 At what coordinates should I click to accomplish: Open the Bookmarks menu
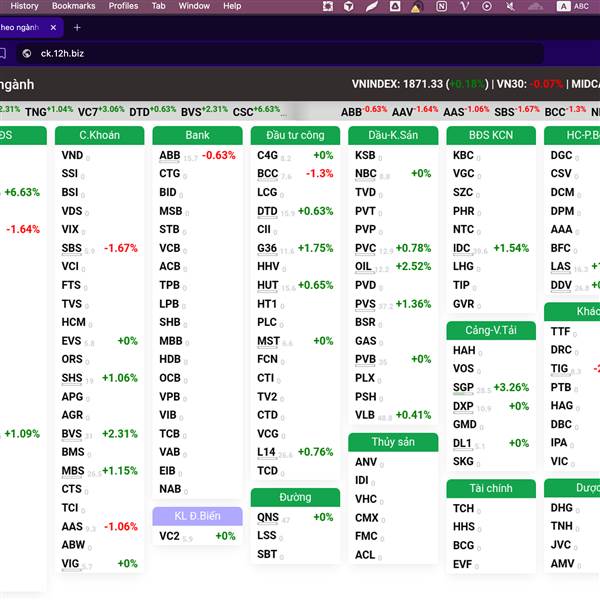tap(73, 6)
